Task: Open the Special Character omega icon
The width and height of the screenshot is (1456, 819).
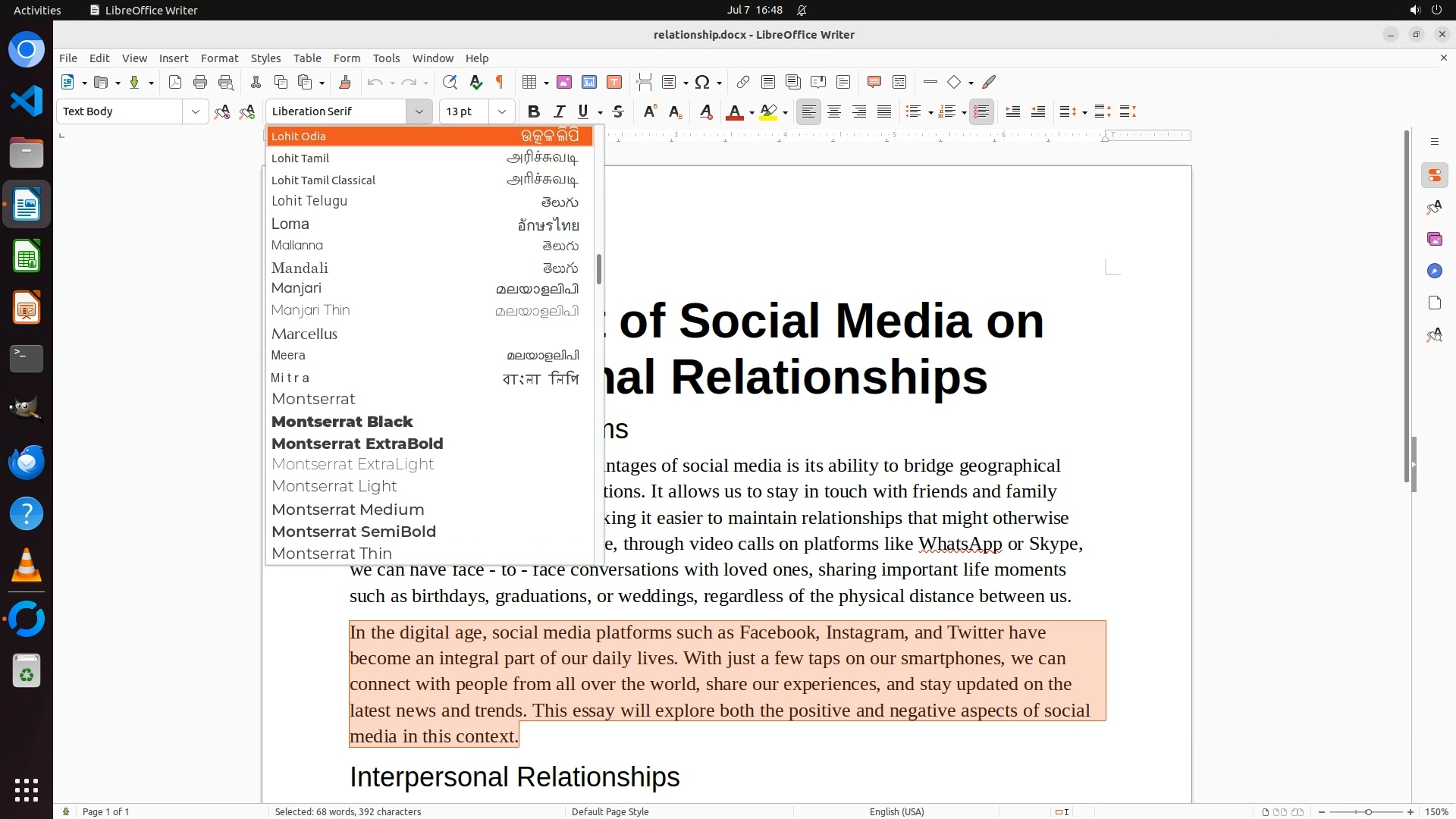Action: click(702, 82)
